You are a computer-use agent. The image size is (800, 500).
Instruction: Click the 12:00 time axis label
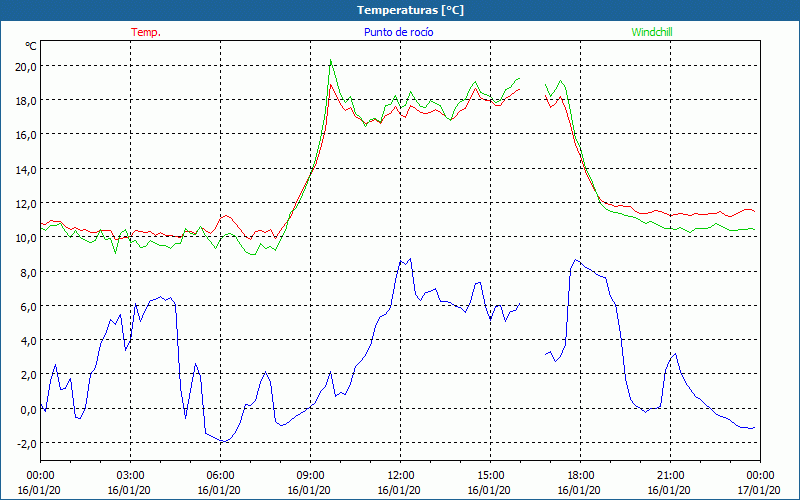(x=401, y=476)
